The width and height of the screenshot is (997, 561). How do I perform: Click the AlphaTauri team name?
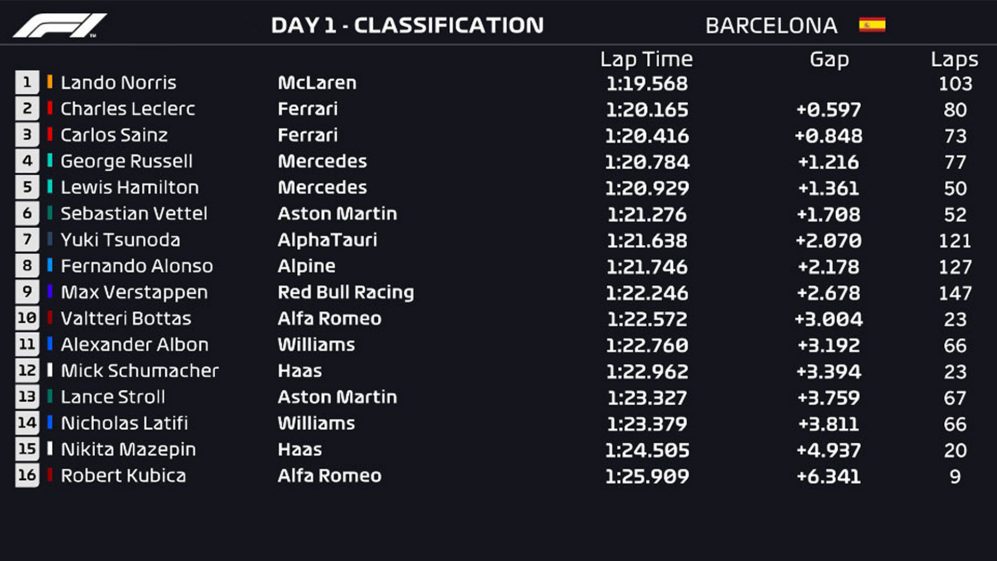pos(327,240)
